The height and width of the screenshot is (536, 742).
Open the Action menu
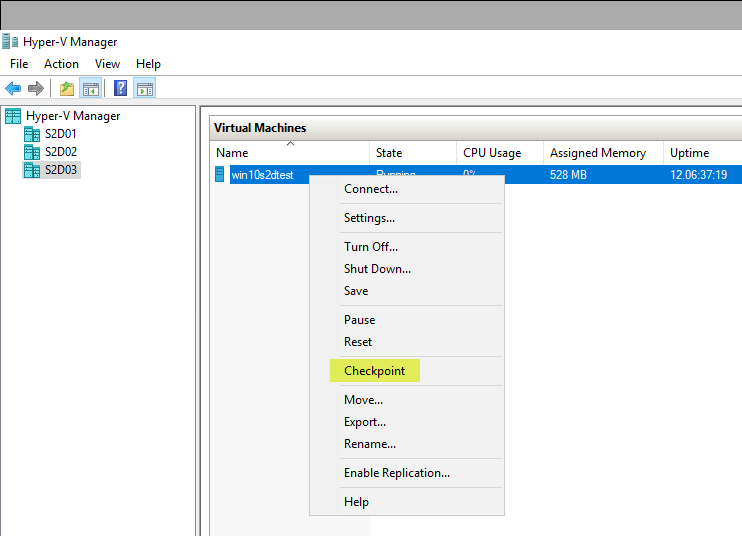coord(62,64)
